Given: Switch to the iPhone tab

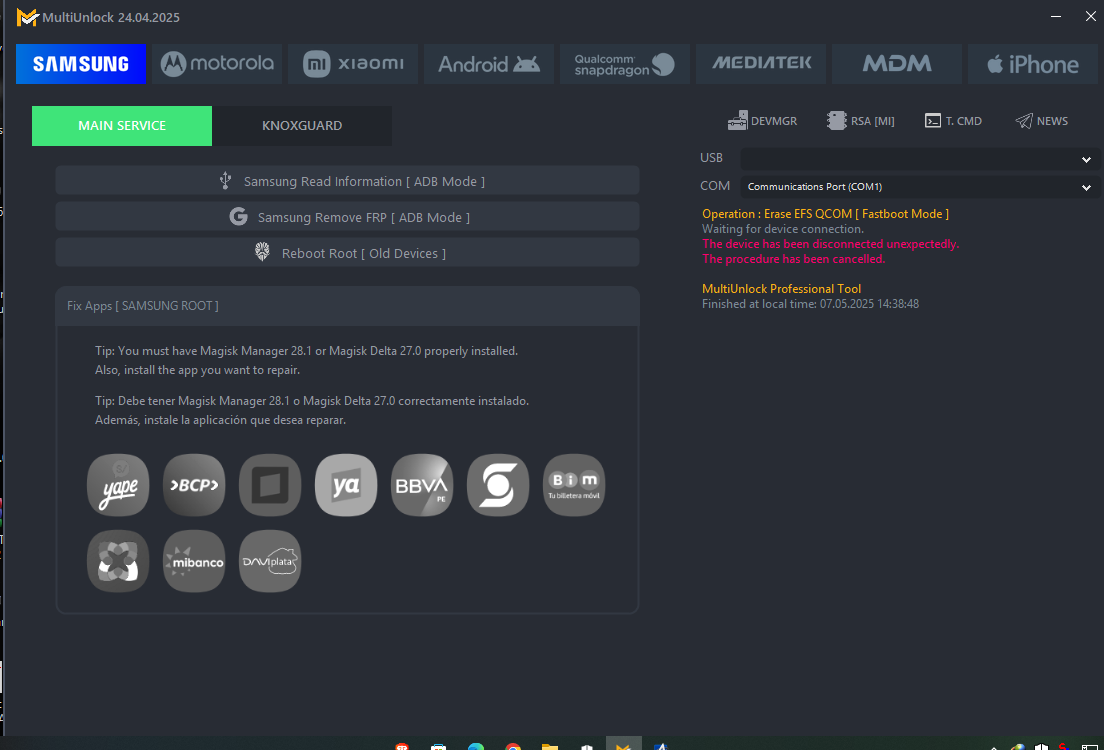Looking at the screenshot, I should (x=1032, y=64).
